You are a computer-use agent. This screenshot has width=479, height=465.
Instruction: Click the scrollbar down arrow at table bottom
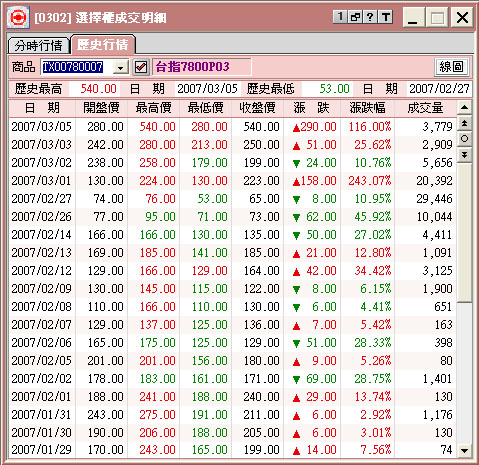pyautogui.click(x=465, y=451)
